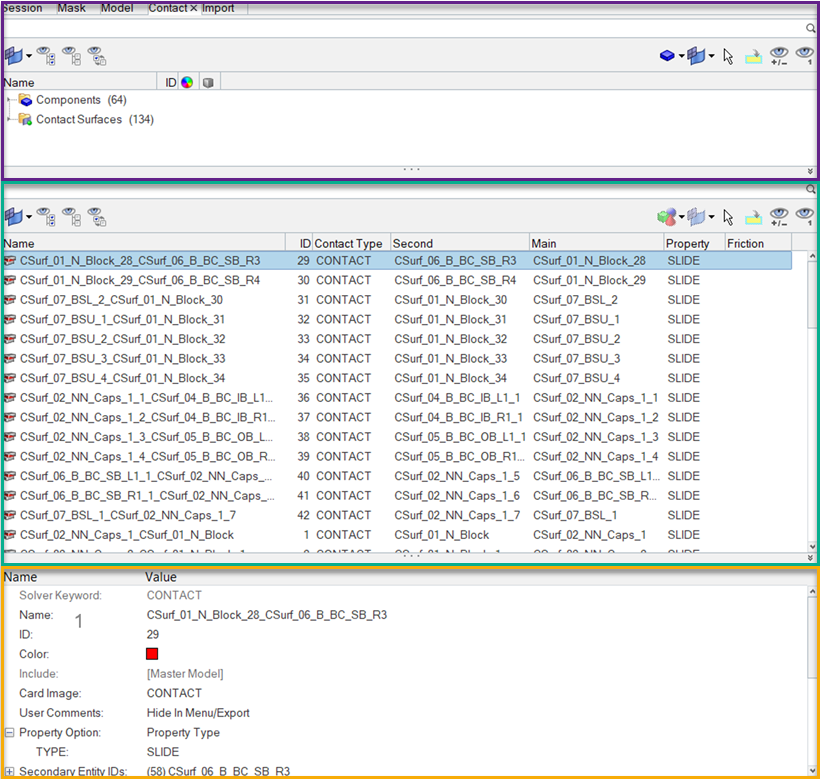The width and height of the screenshot is (820, 779).
Task: Collapse the Property Option section
Action: pyautogui.click(x=9, y=732)
